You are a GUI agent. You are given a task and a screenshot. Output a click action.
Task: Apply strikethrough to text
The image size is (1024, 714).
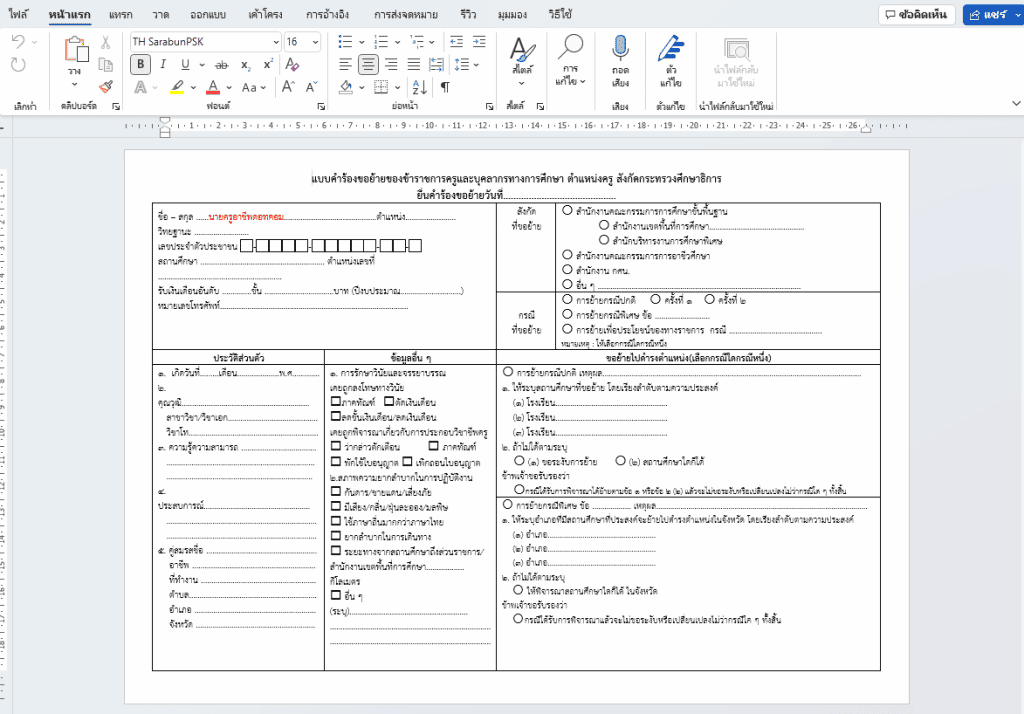pos(222,65)
